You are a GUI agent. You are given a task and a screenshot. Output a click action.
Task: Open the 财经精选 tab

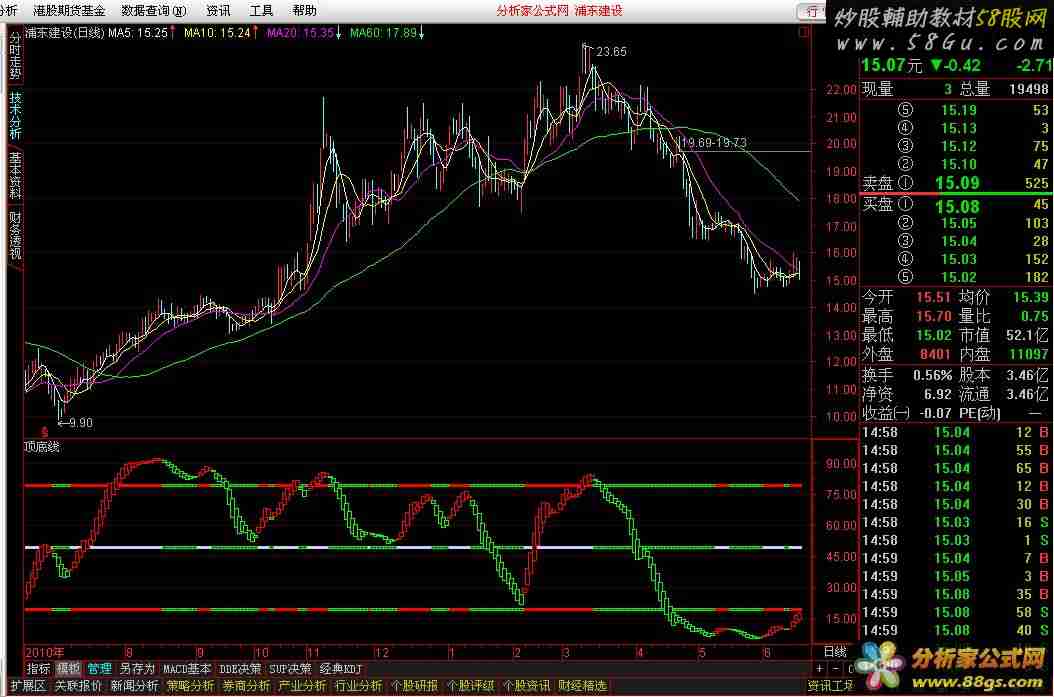click(x=582, y=686)
